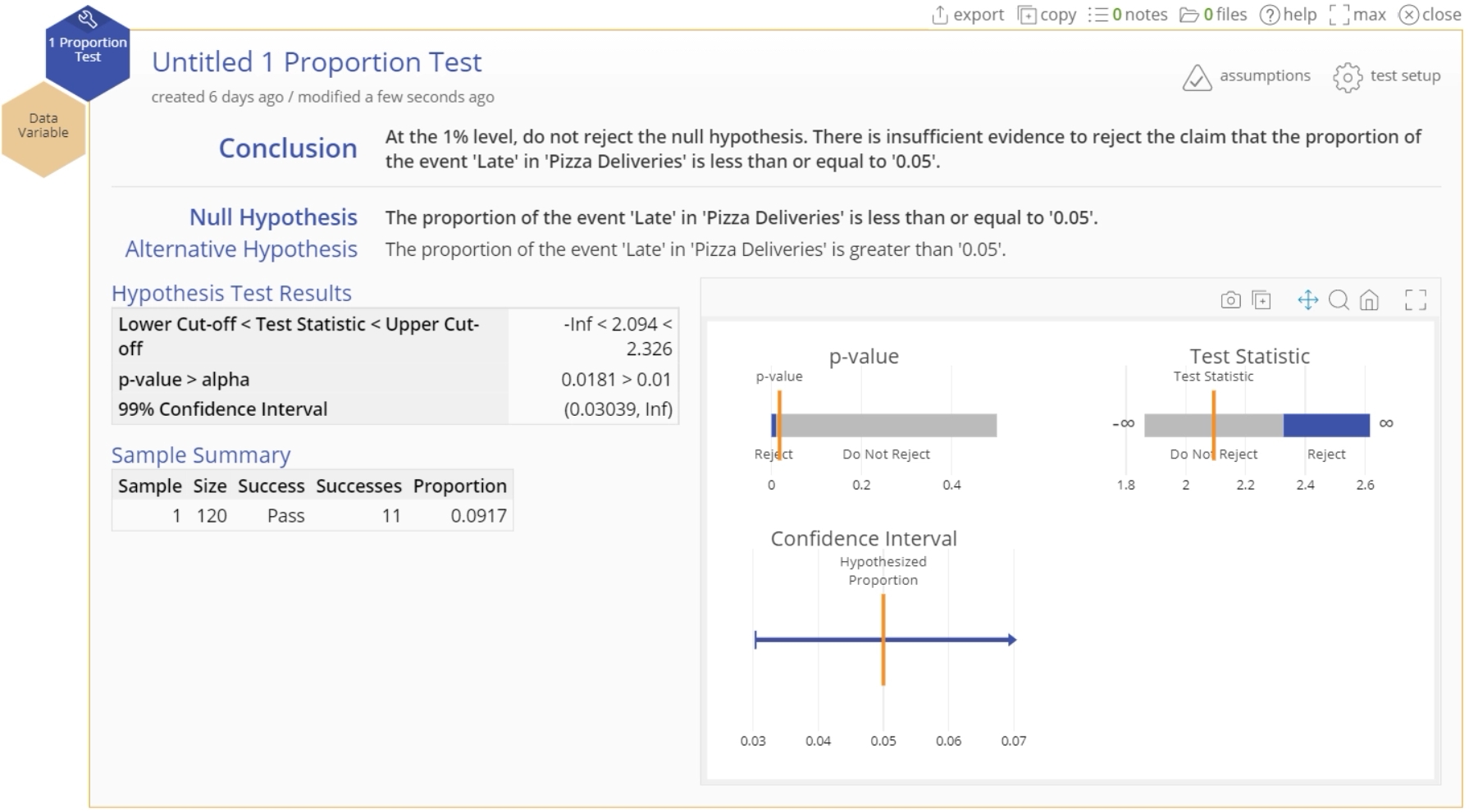Reset chart axes with home icon
Viewport: 1469px width, 812px height.
click(x=1369, y=300)
